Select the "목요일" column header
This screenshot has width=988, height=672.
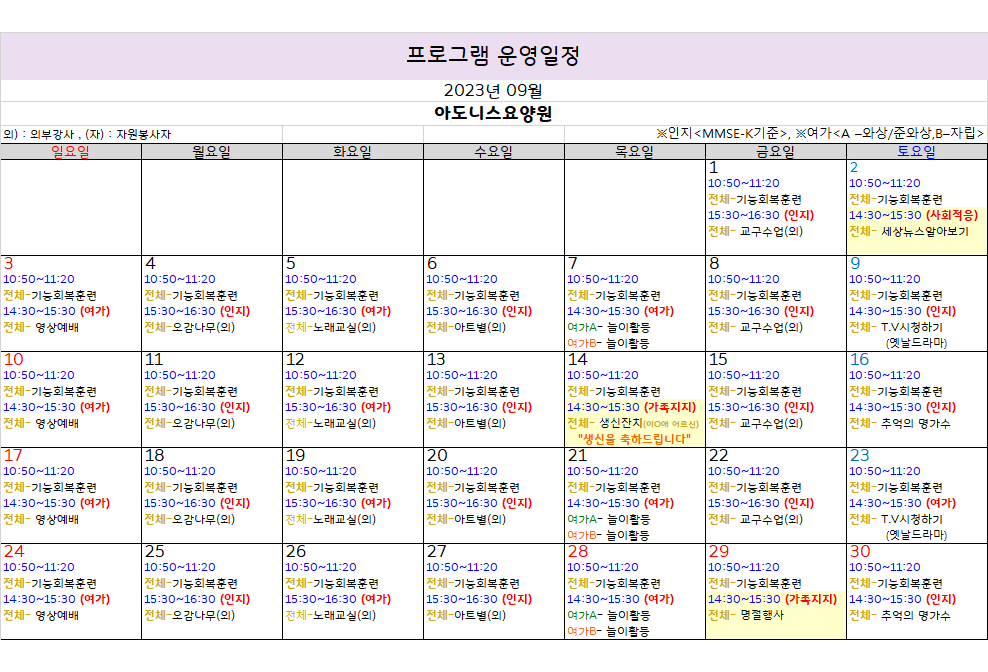coord(635,152)
